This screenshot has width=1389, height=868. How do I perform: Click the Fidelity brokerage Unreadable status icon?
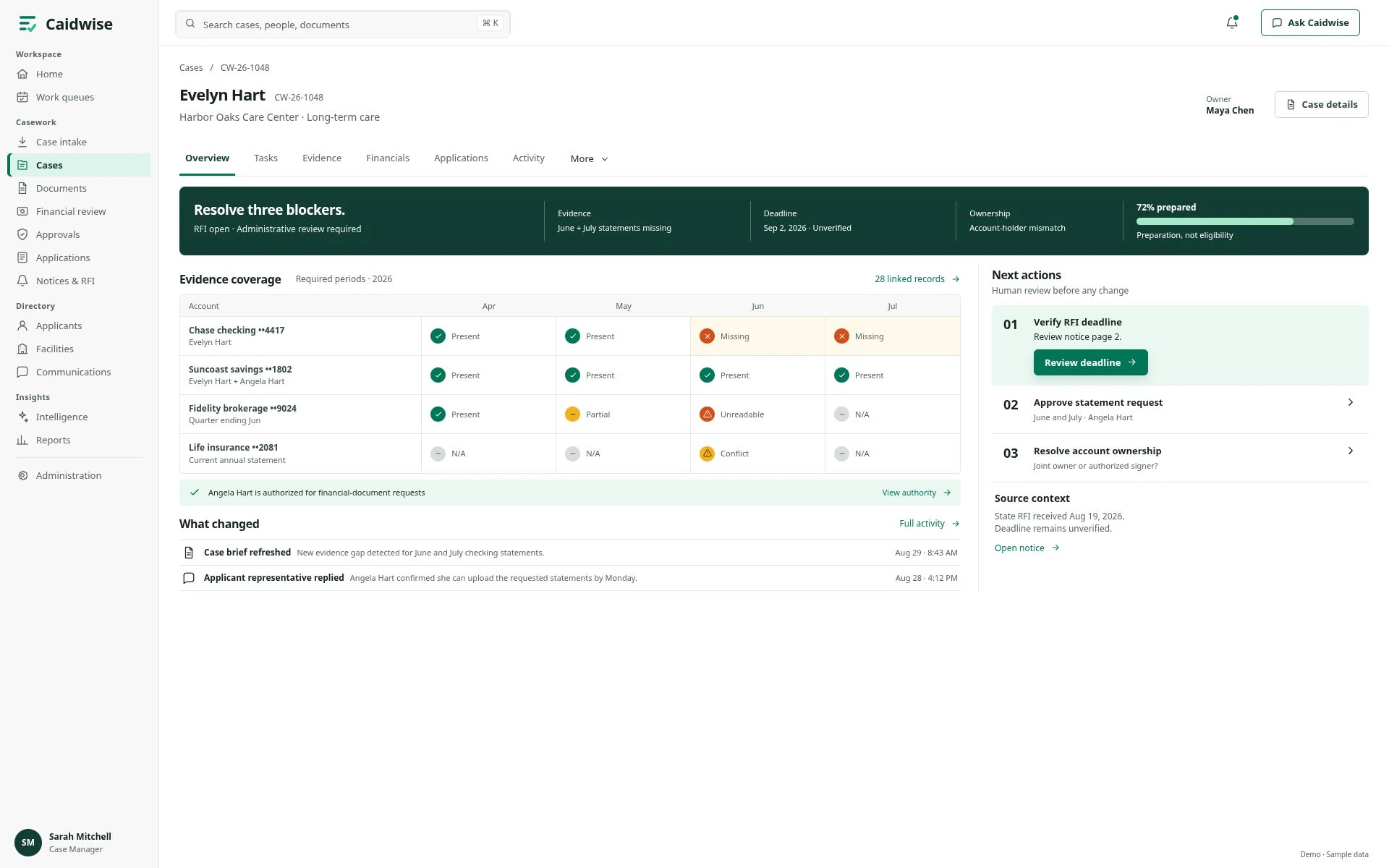pyautogui.click(x=707, y=414)
